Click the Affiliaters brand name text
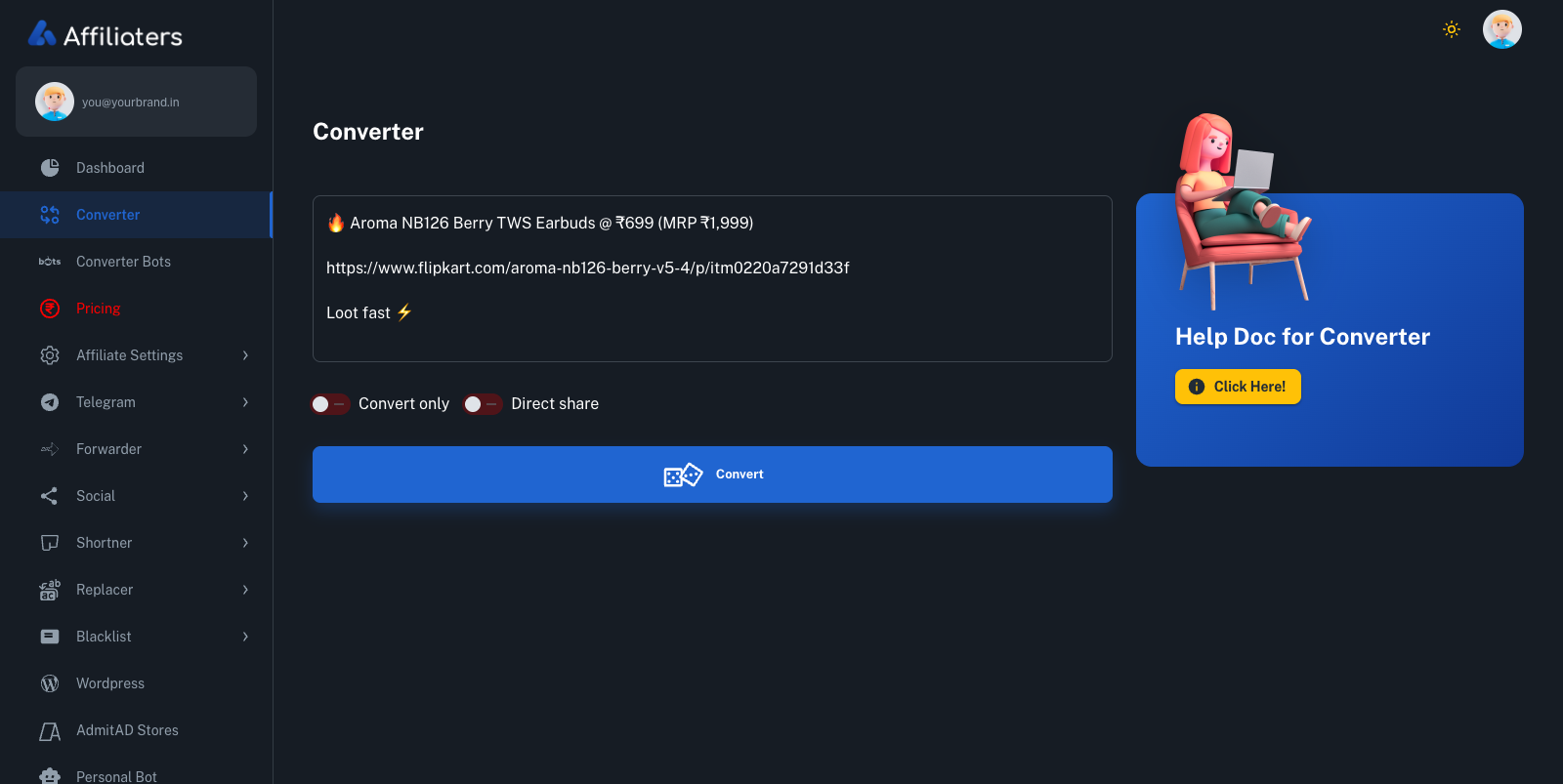Viewport: 1563px width, 784px height. (123, 36)
